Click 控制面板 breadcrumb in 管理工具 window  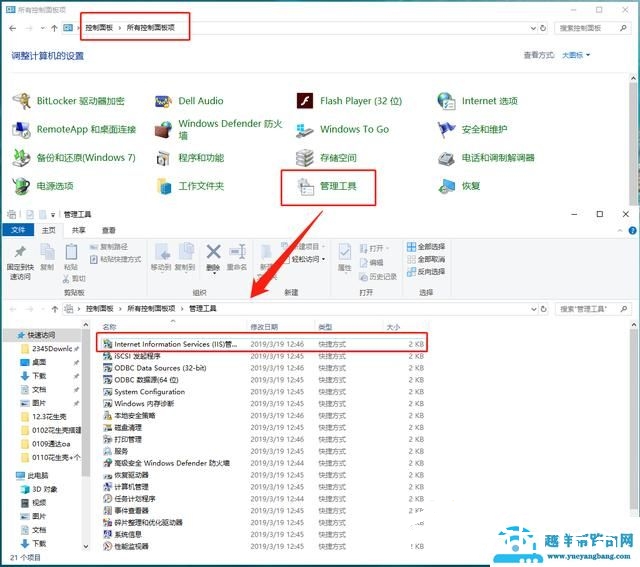100,309
